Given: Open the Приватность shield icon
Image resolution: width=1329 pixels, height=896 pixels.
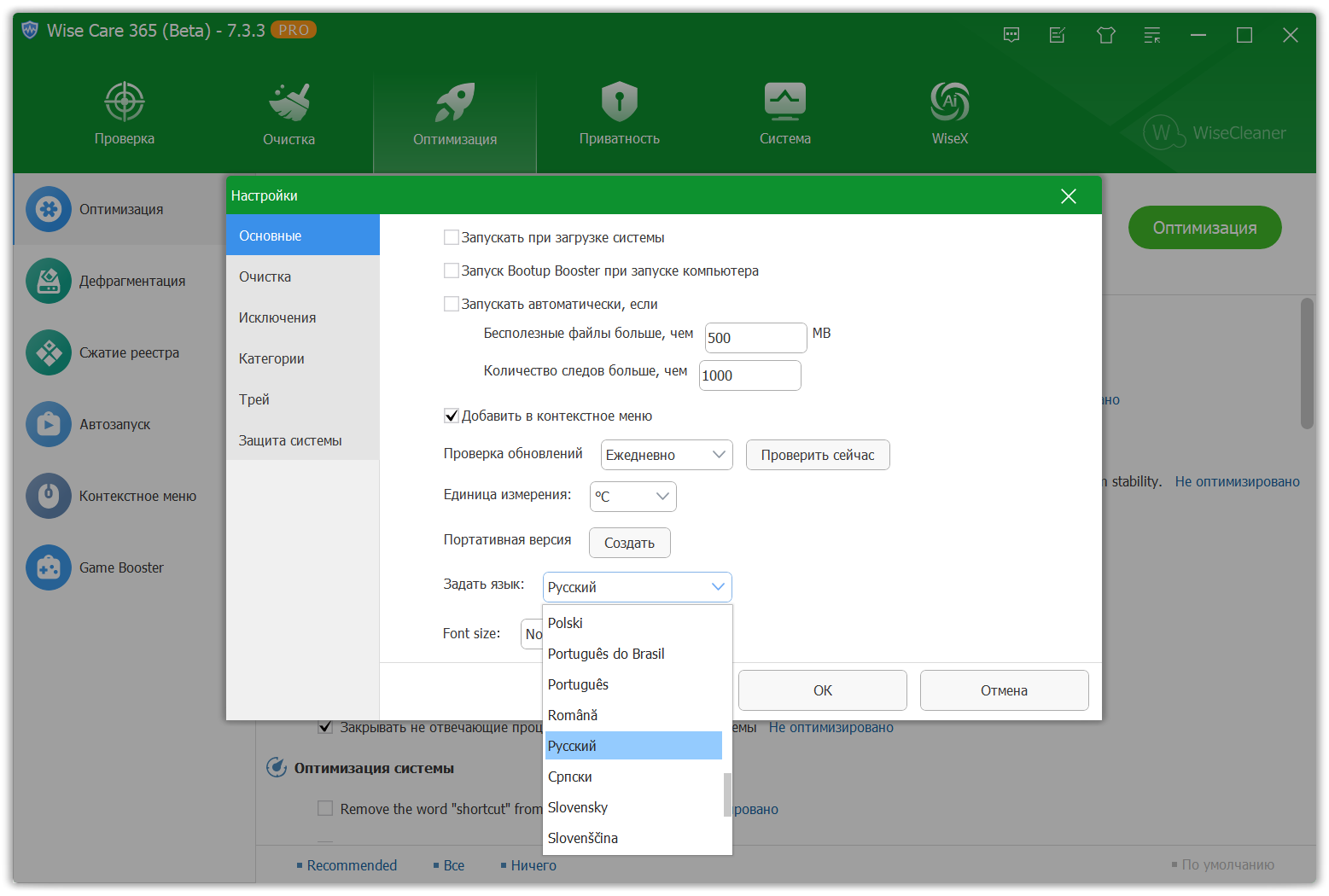Looking at the screenshot, I should (619, 102).
